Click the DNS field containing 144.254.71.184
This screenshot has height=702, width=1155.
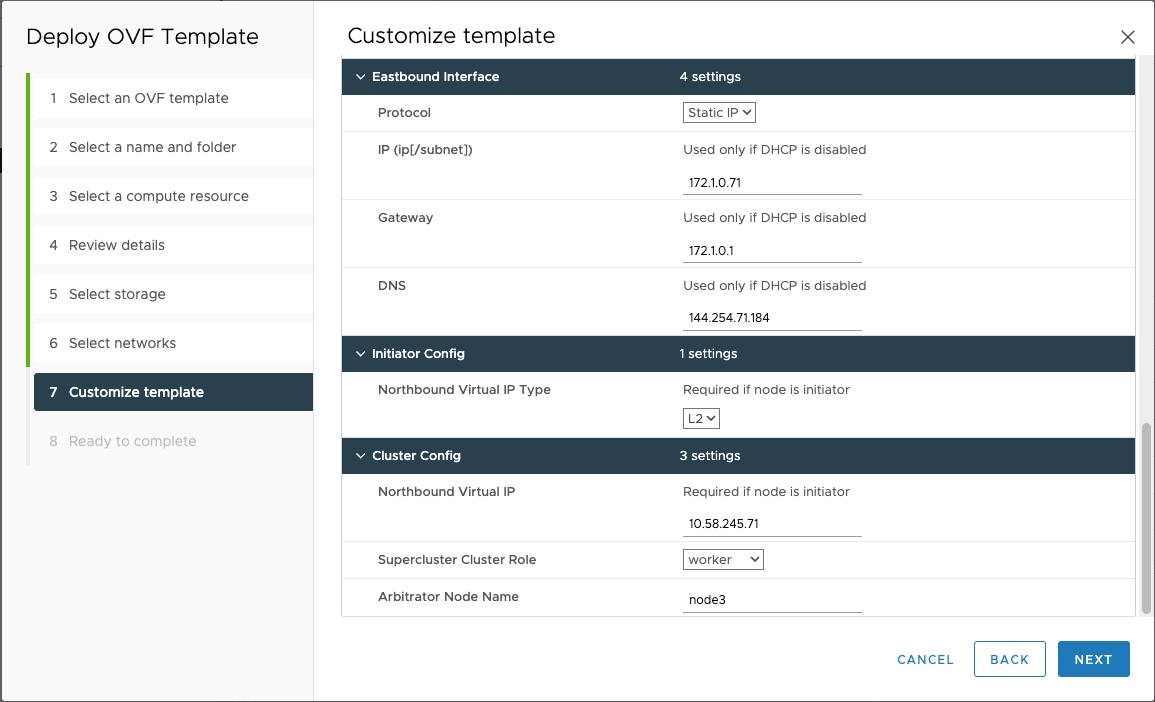click(772, 318)
